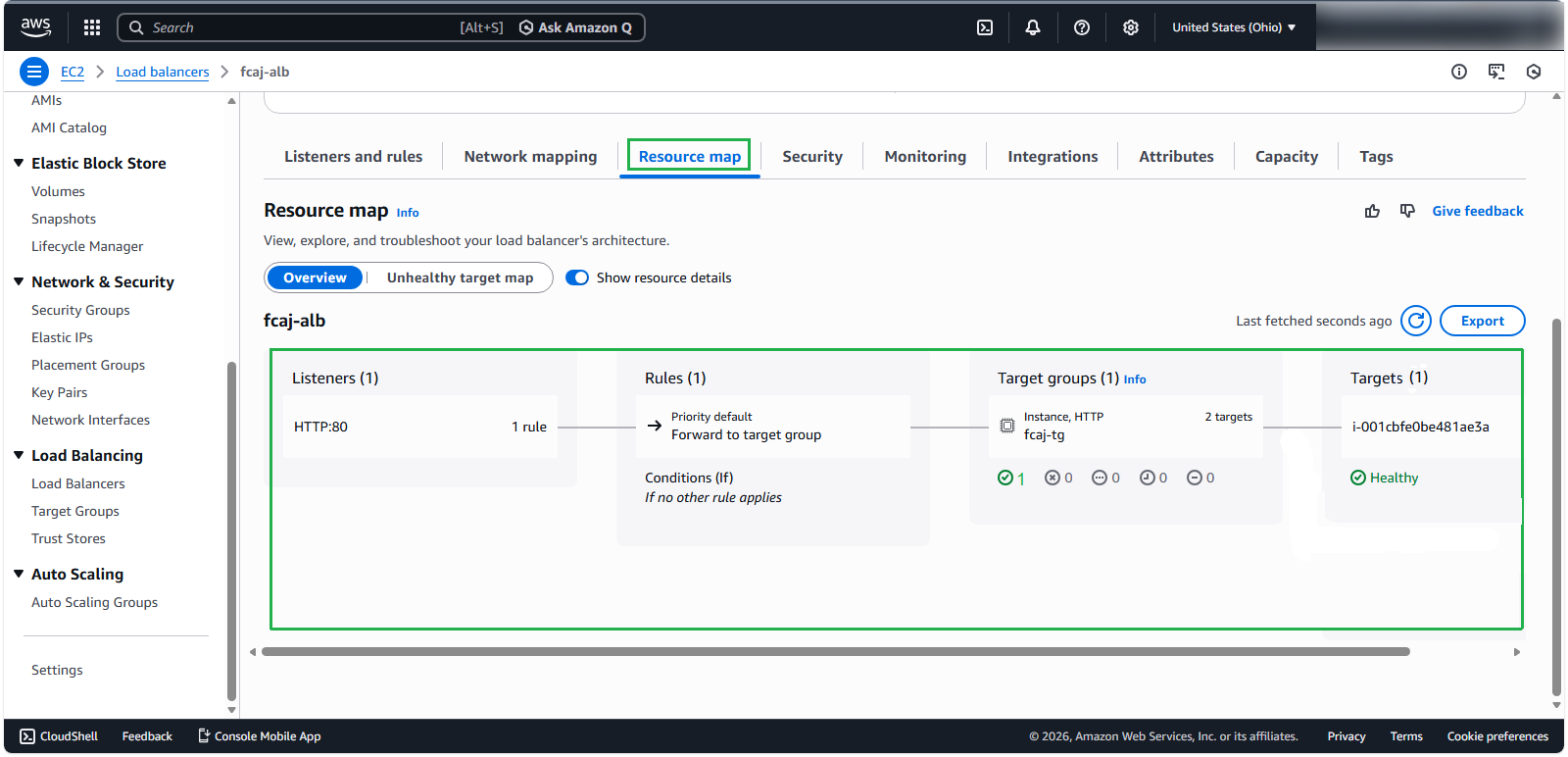Open the AWS home logo
This screenshot has height=757, width=1568.
tap(36, 27)
